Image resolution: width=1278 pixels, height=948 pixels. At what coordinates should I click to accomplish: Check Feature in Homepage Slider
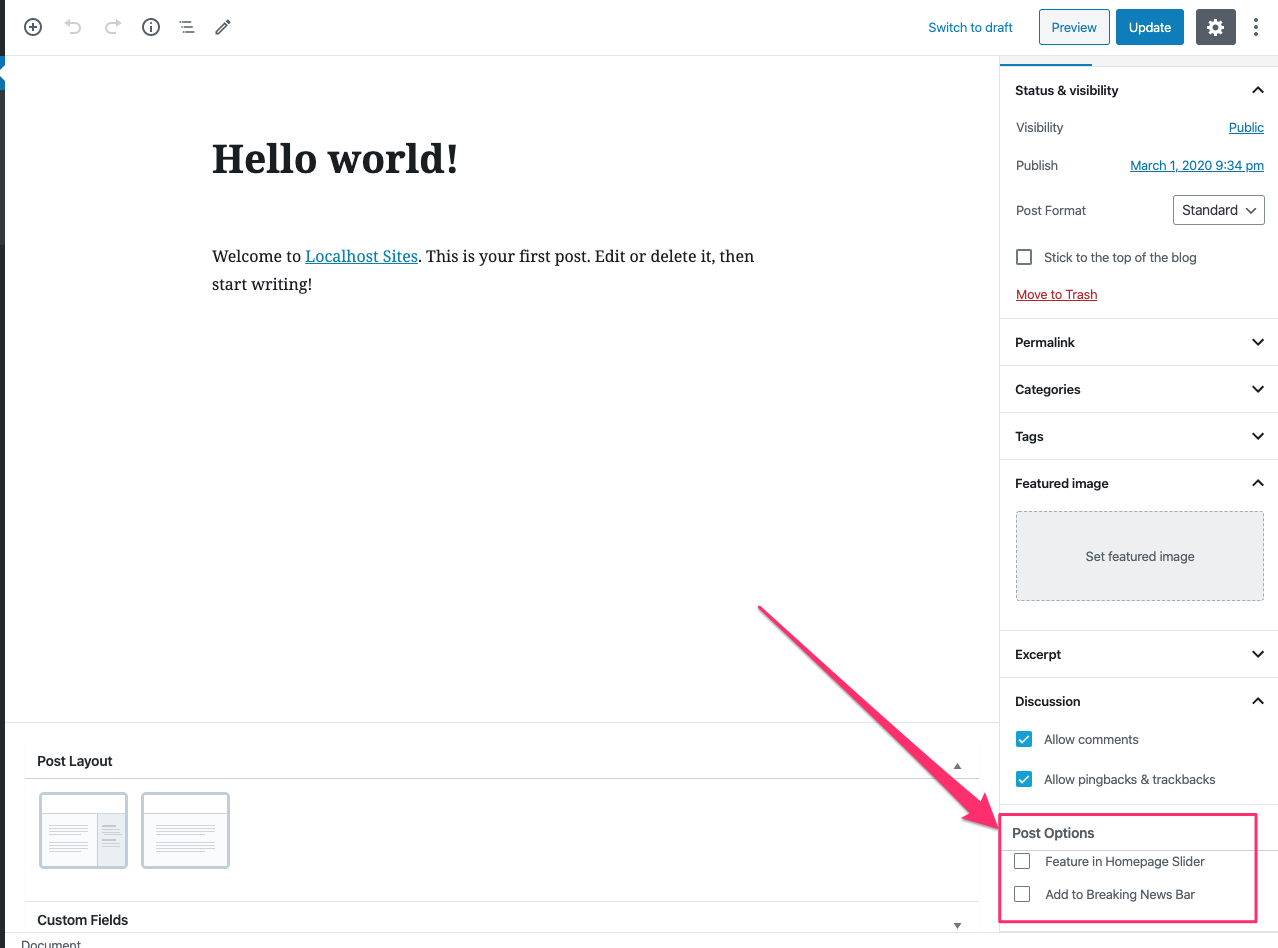click(x=1022, y=861)
